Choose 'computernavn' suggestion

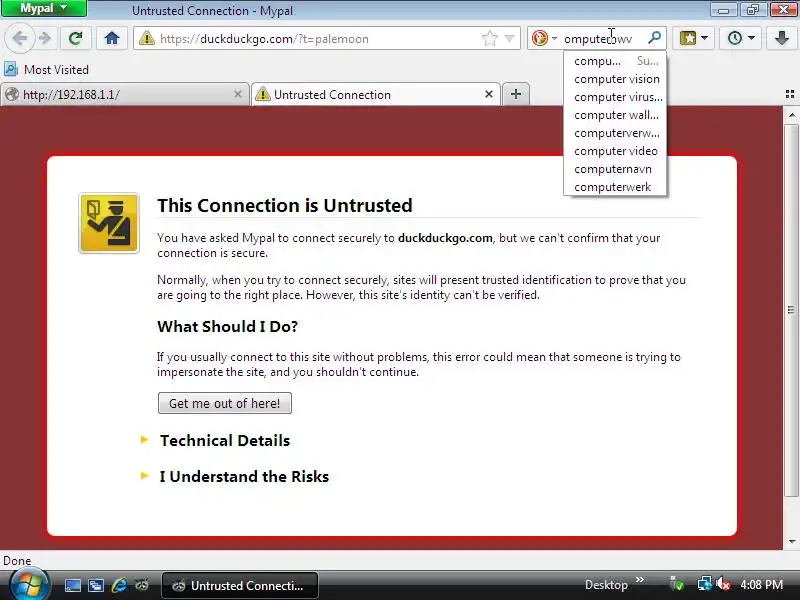coord(615,169)
